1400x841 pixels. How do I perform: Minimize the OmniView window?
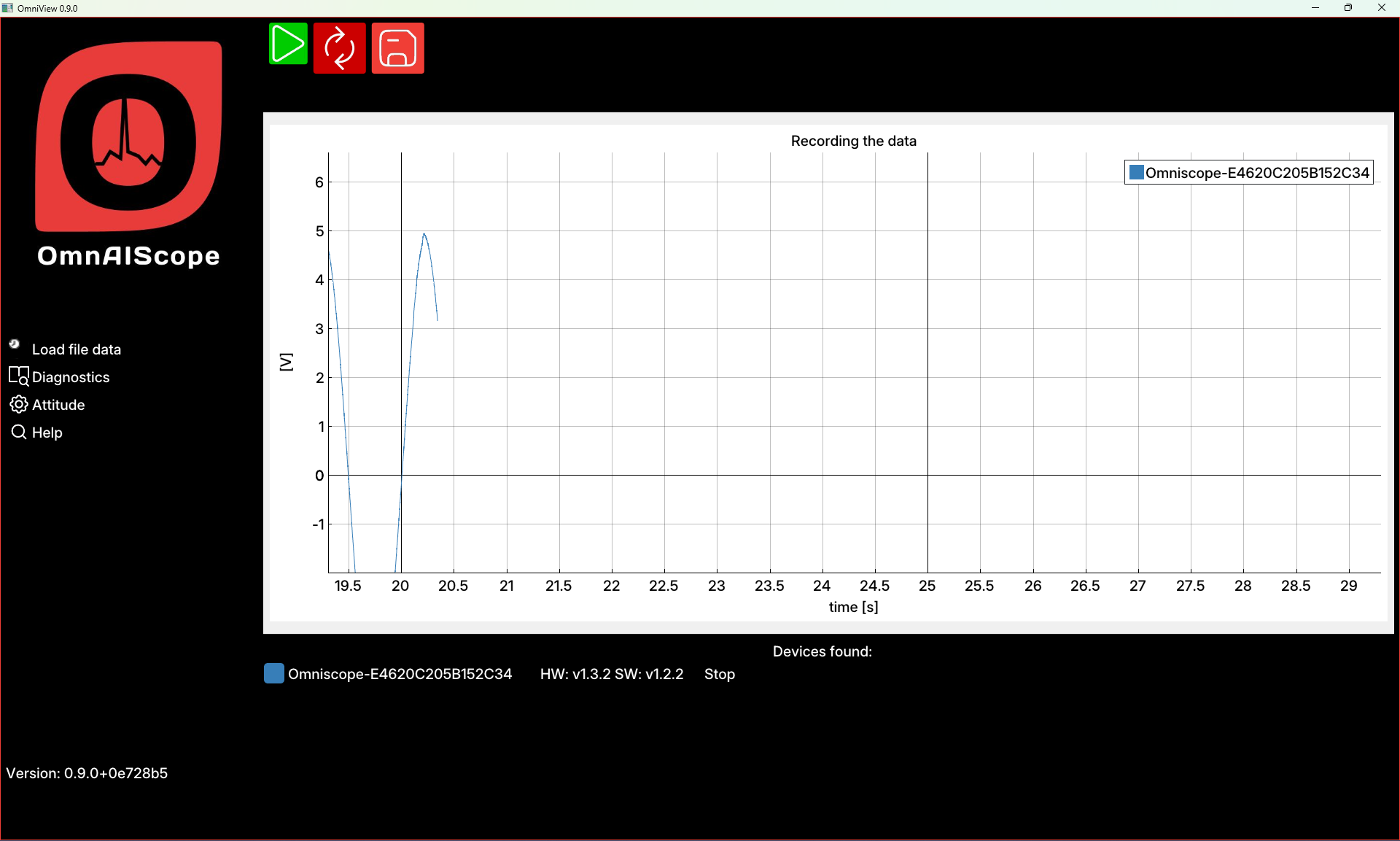click(x=1315, y=8)
